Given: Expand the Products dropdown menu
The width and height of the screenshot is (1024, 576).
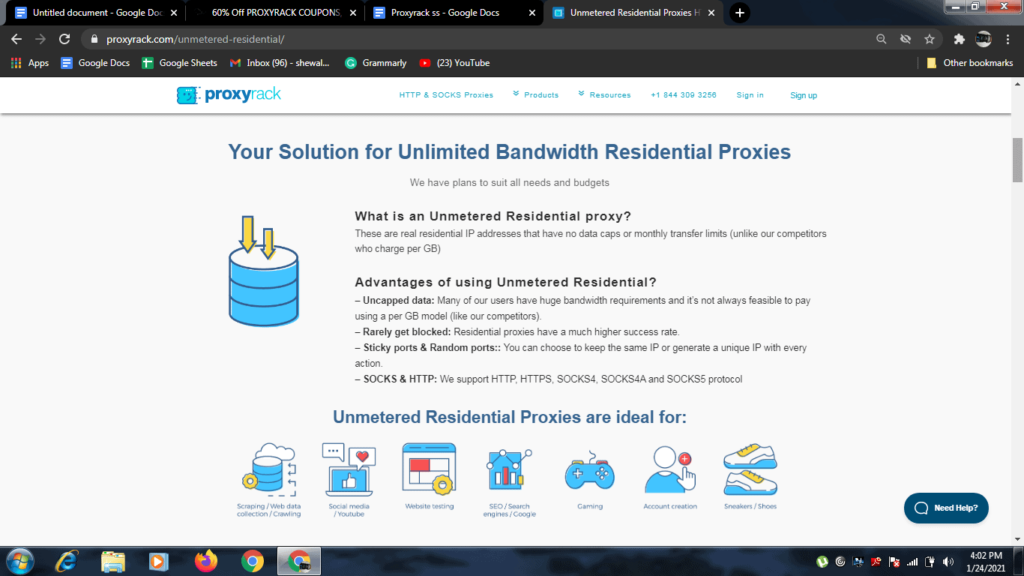Looking at the screenshot, I should 536,95.
